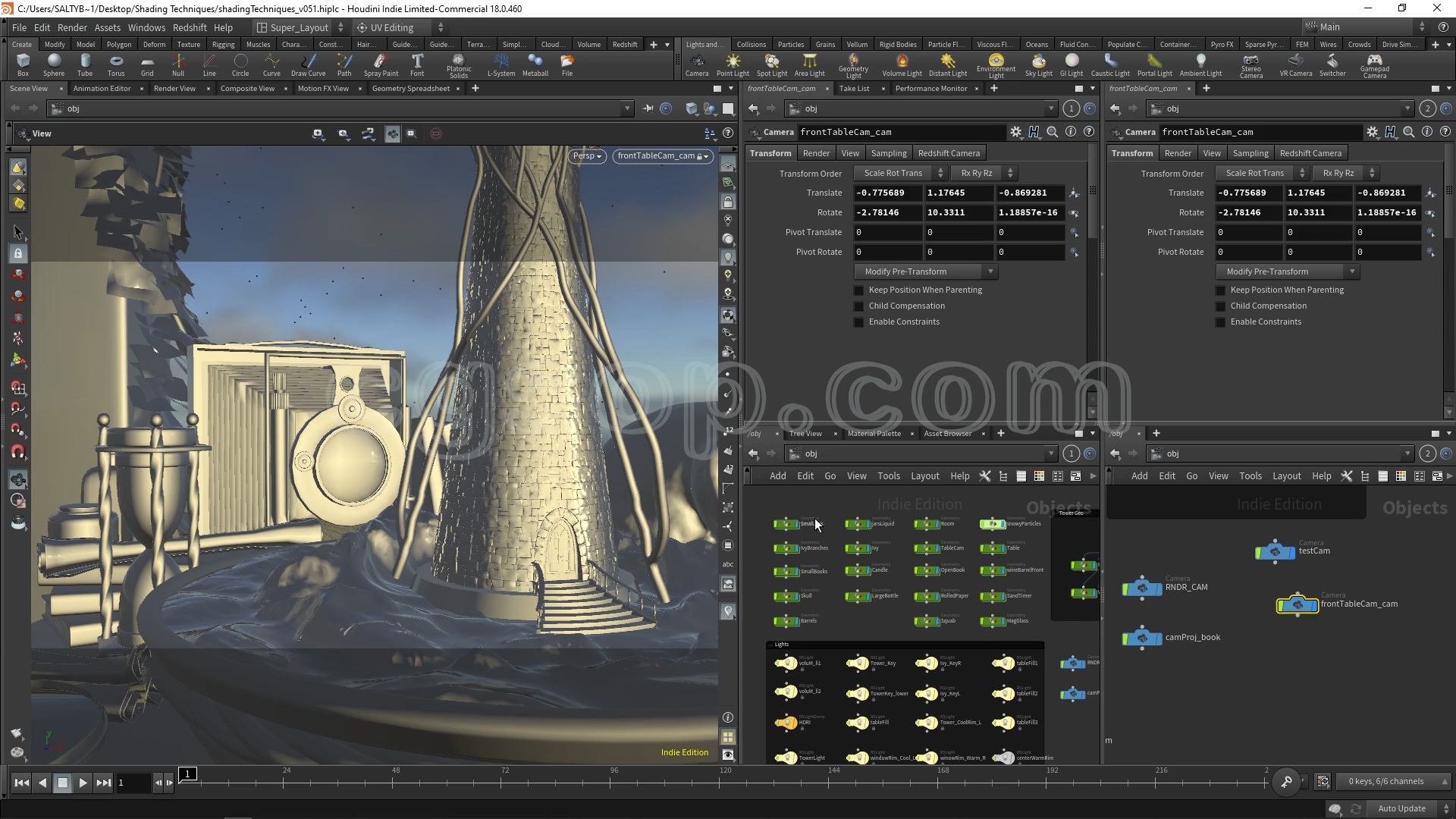This screenshot has width=1456, height=819.
Task: Toggle the Child Compensation checkbox
Action: pos(859,306)
